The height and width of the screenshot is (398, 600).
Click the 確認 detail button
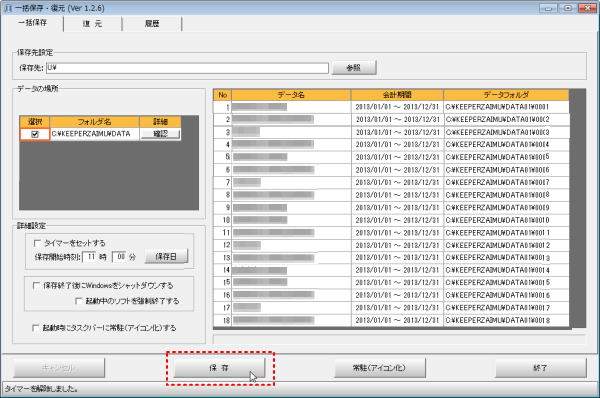click(x=160, y=134)
